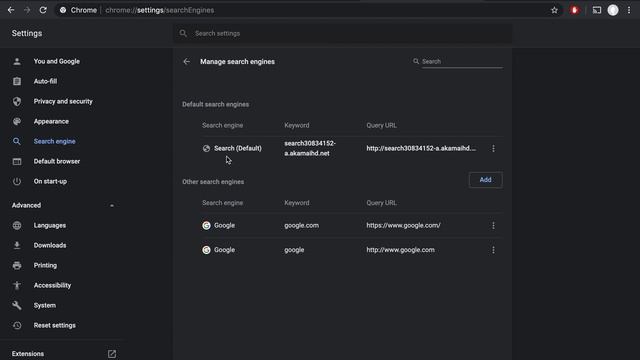Focus the search engines Search field
This screenshot has width=640, height=360.
click(x=462, y=62)
